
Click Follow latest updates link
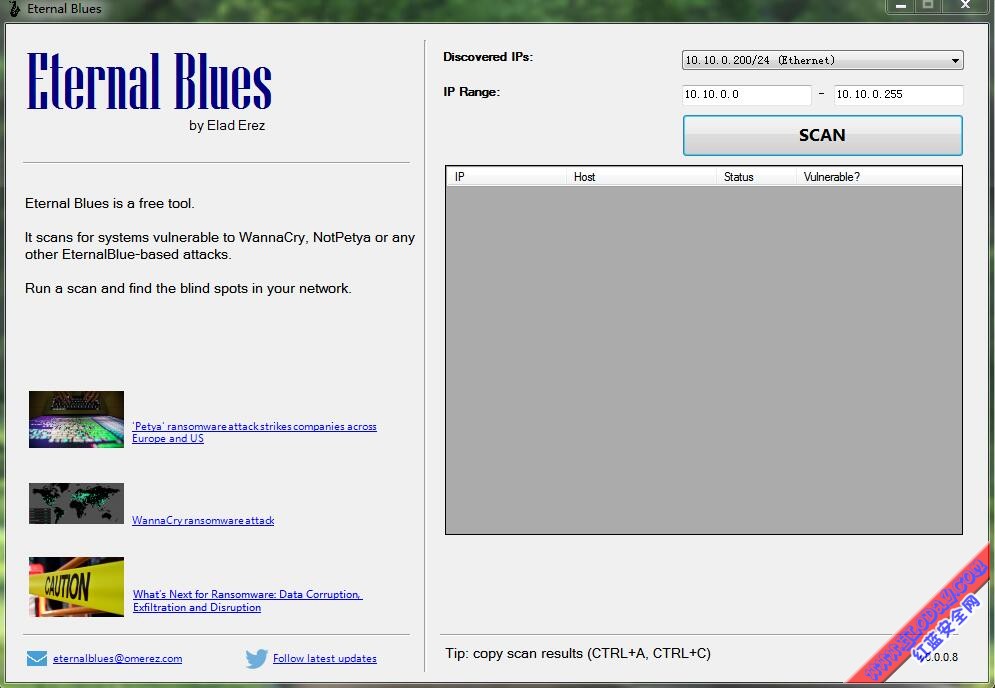325,658
